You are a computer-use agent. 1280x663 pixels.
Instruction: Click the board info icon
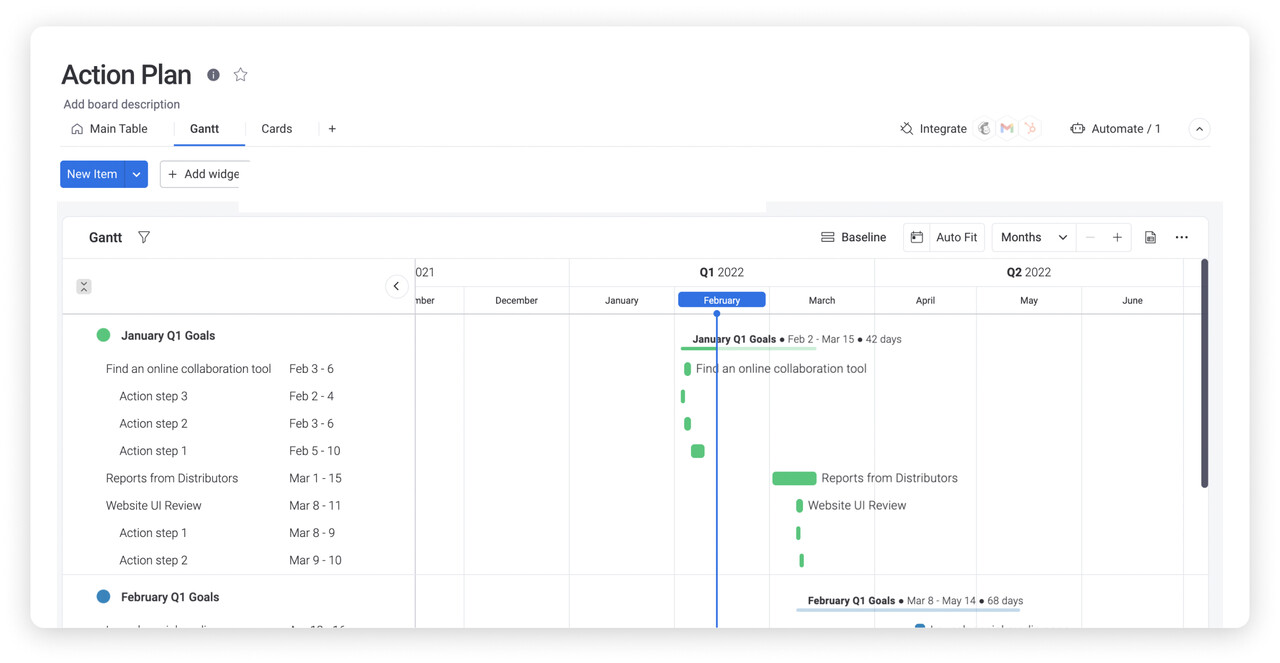(x=213, y=75)
